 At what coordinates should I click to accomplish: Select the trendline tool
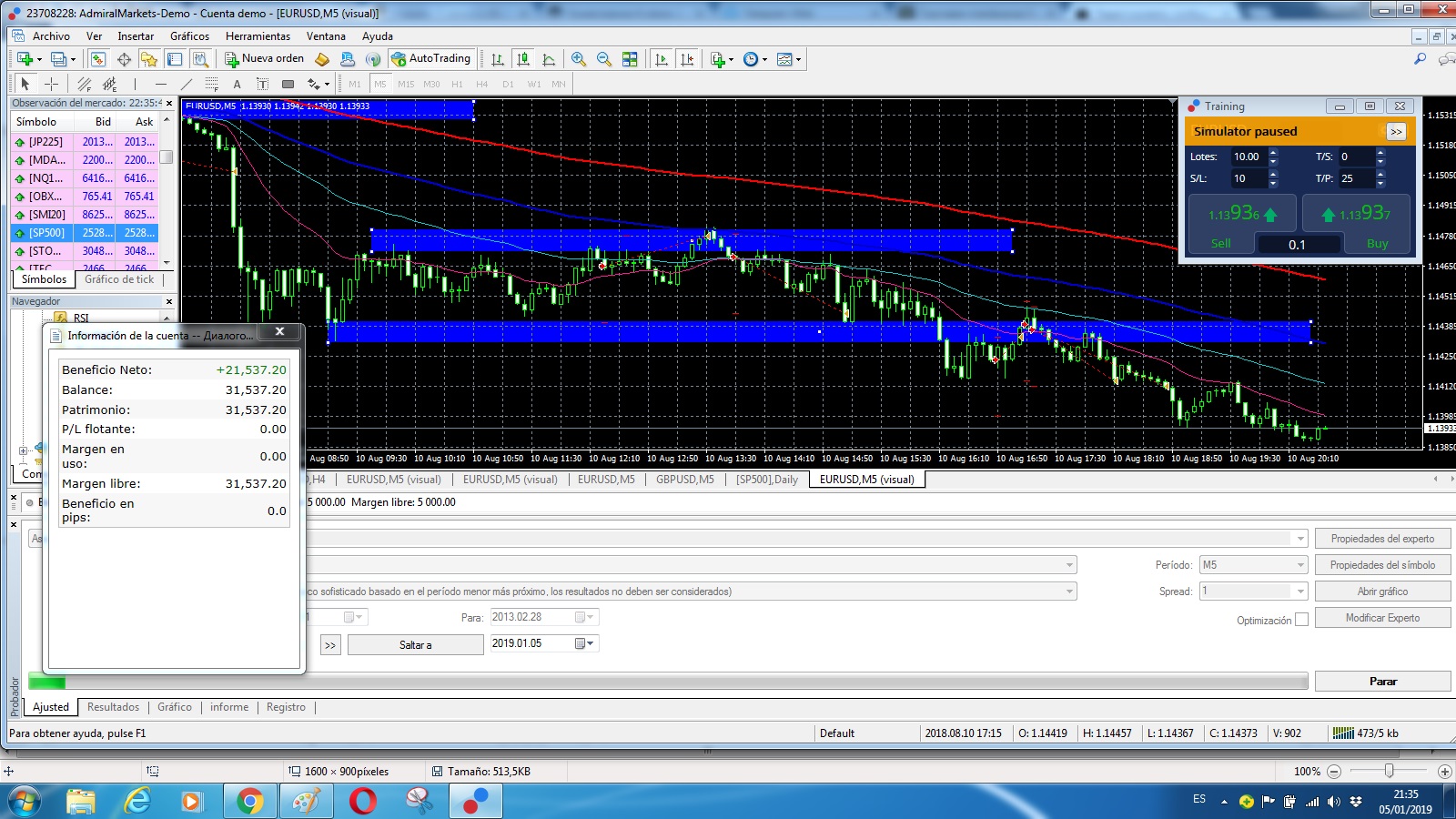click(187, 84)
